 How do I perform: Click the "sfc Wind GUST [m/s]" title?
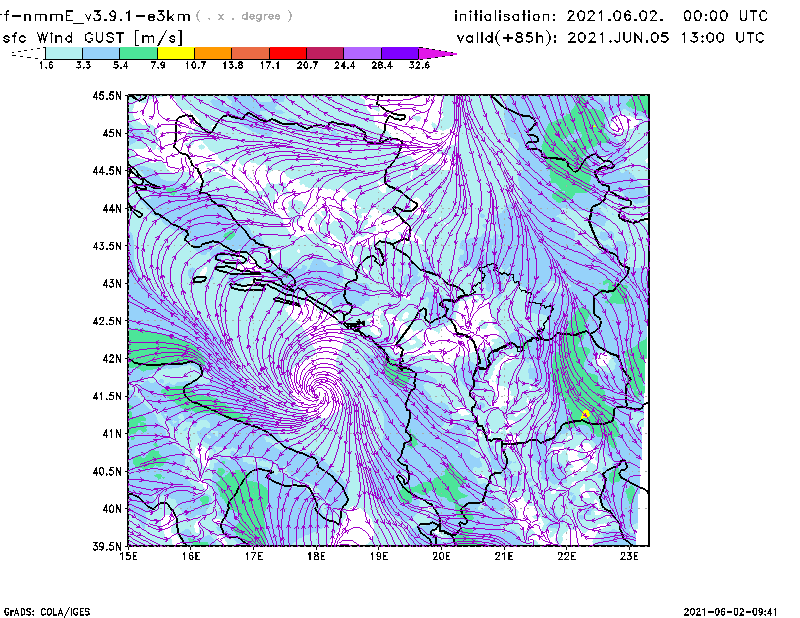point(92,37)
